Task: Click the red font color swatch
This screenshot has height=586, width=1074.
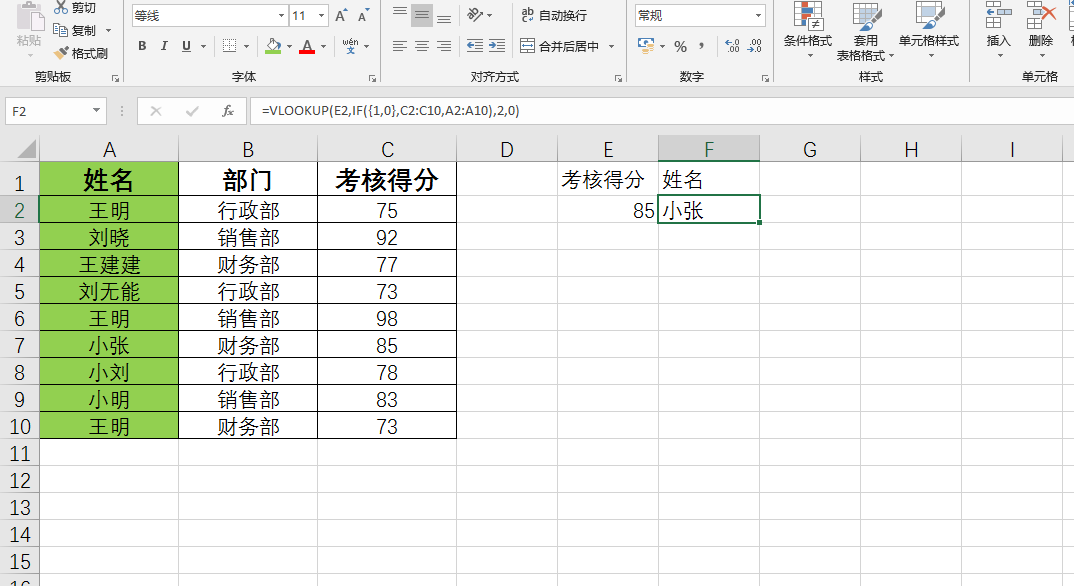Action: point(307,46)
